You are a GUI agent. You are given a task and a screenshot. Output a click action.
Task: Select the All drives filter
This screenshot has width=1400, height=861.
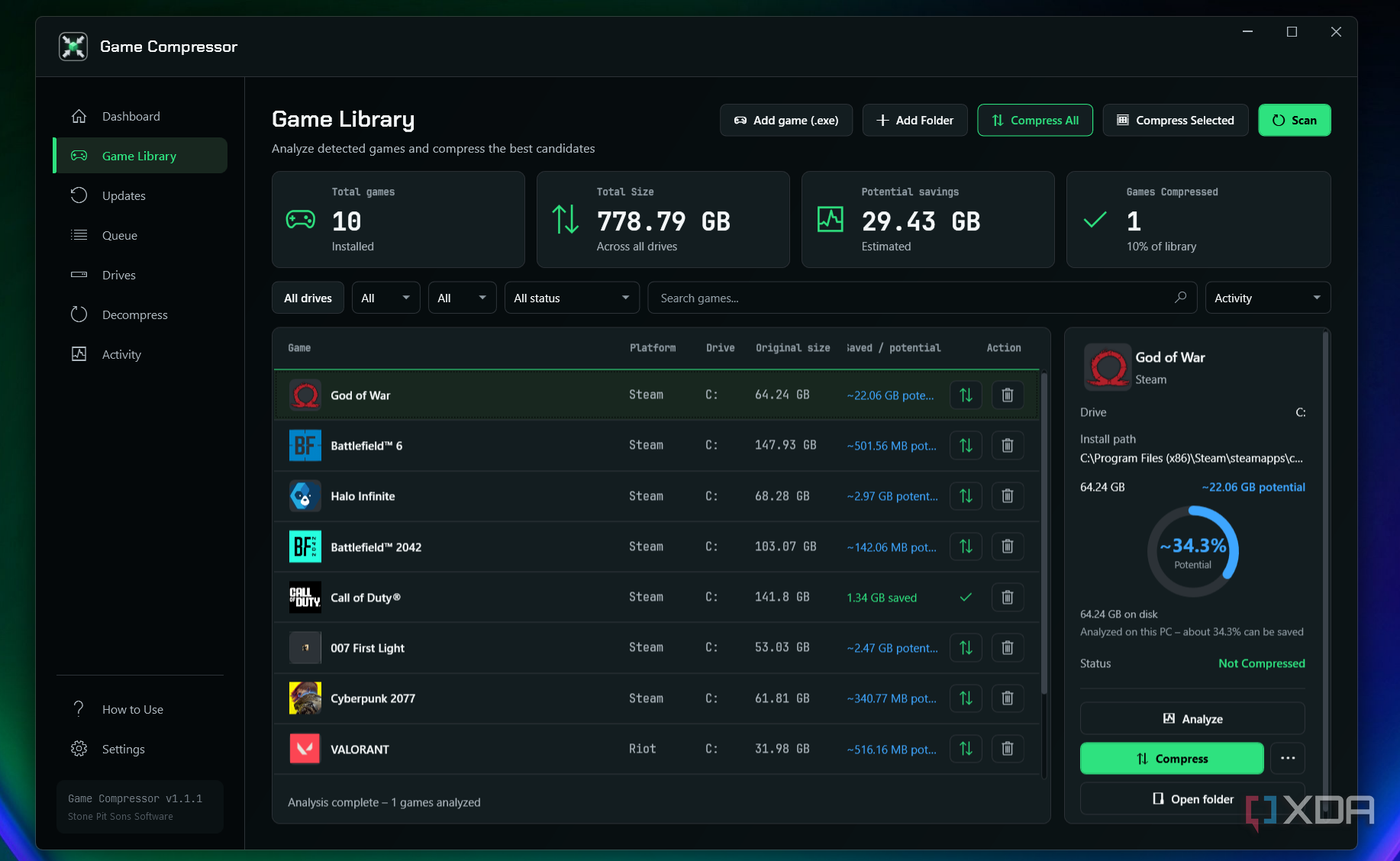coord(308,298)
